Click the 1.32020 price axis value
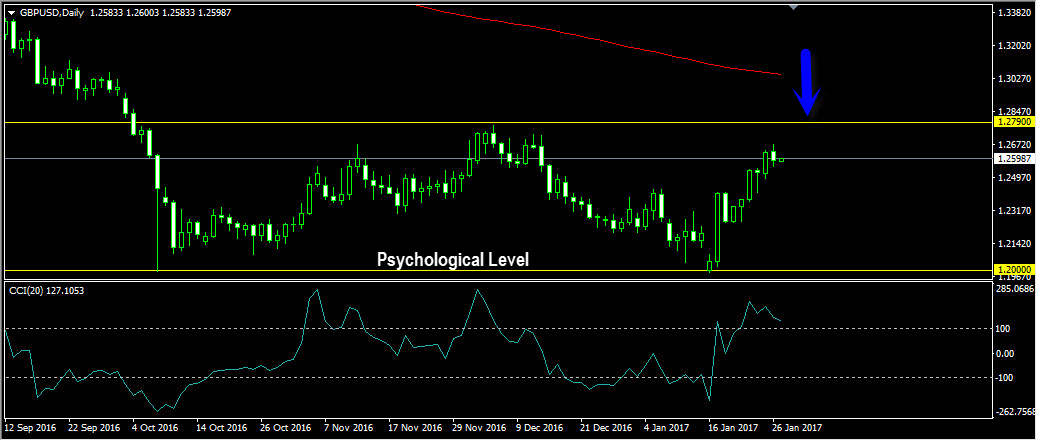1037x441 pixels. pos(1016,46)
